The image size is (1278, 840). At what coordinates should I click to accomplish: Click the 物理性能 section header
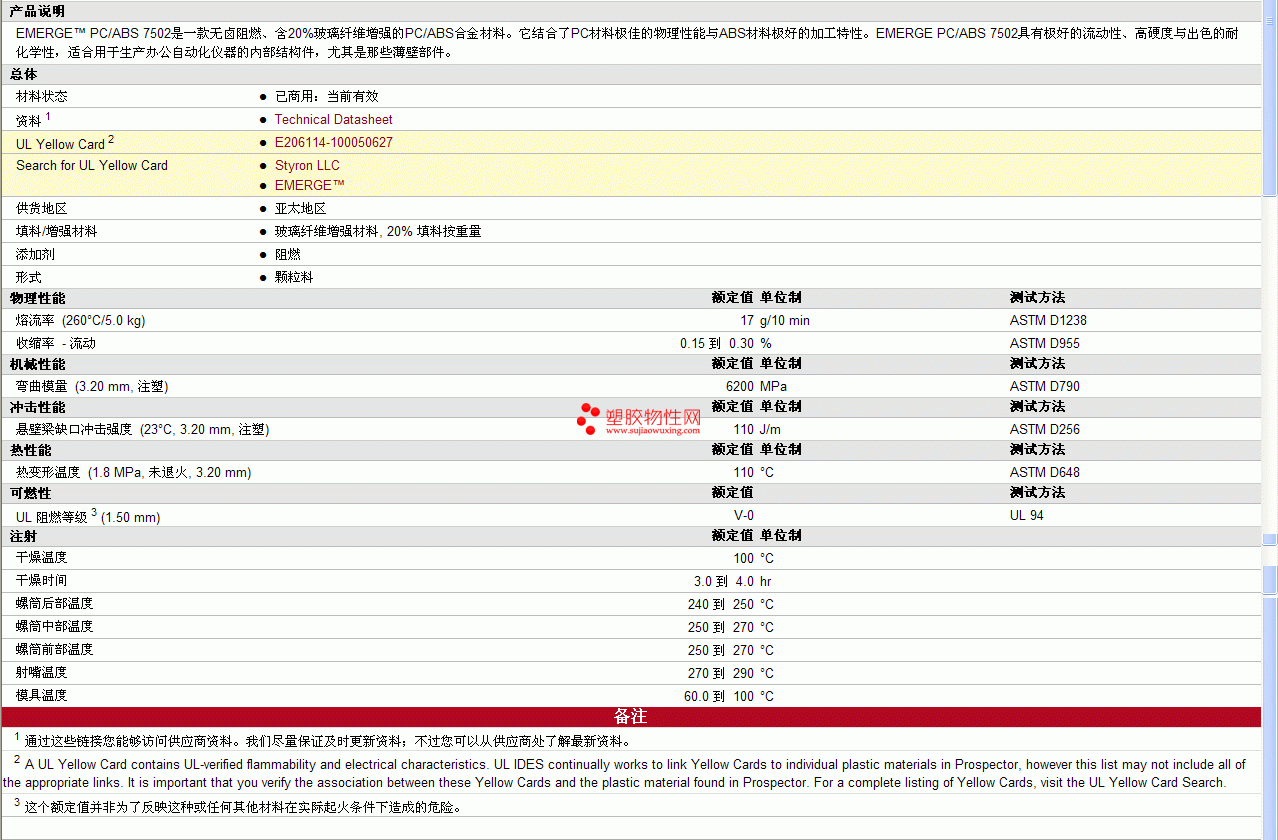coord(37,298)
